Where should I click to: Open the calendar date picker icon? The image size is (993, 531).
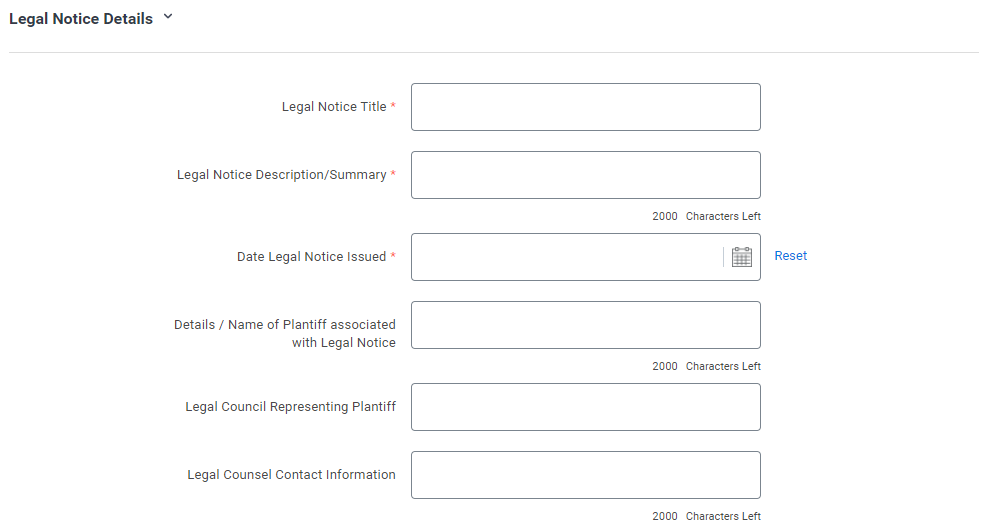tap(742, 257)
